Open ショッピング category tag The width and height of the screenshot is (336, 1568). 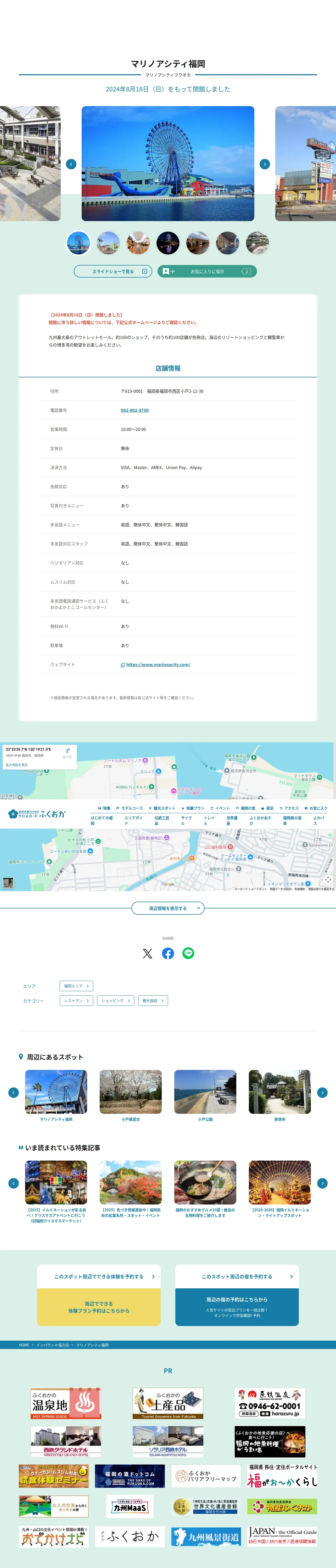(116, 1001)
